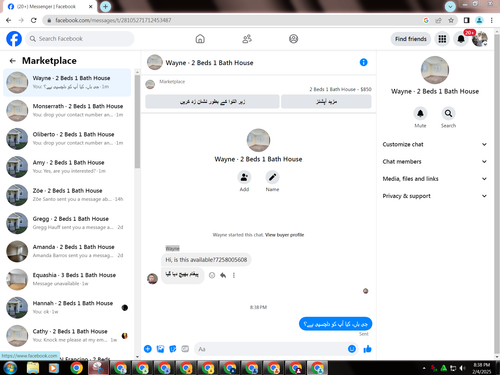Viewport: 500px width, 375px height.
Task: Reply to the message with arrow icon
Action: tap(223, 275)
